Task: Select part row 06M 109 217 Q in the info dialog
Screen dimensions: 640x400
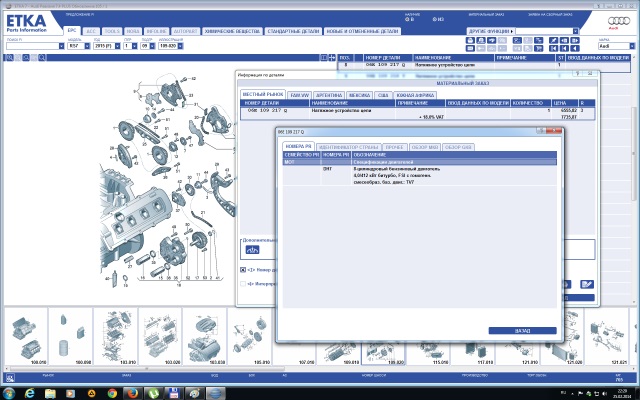Action: 418,113
